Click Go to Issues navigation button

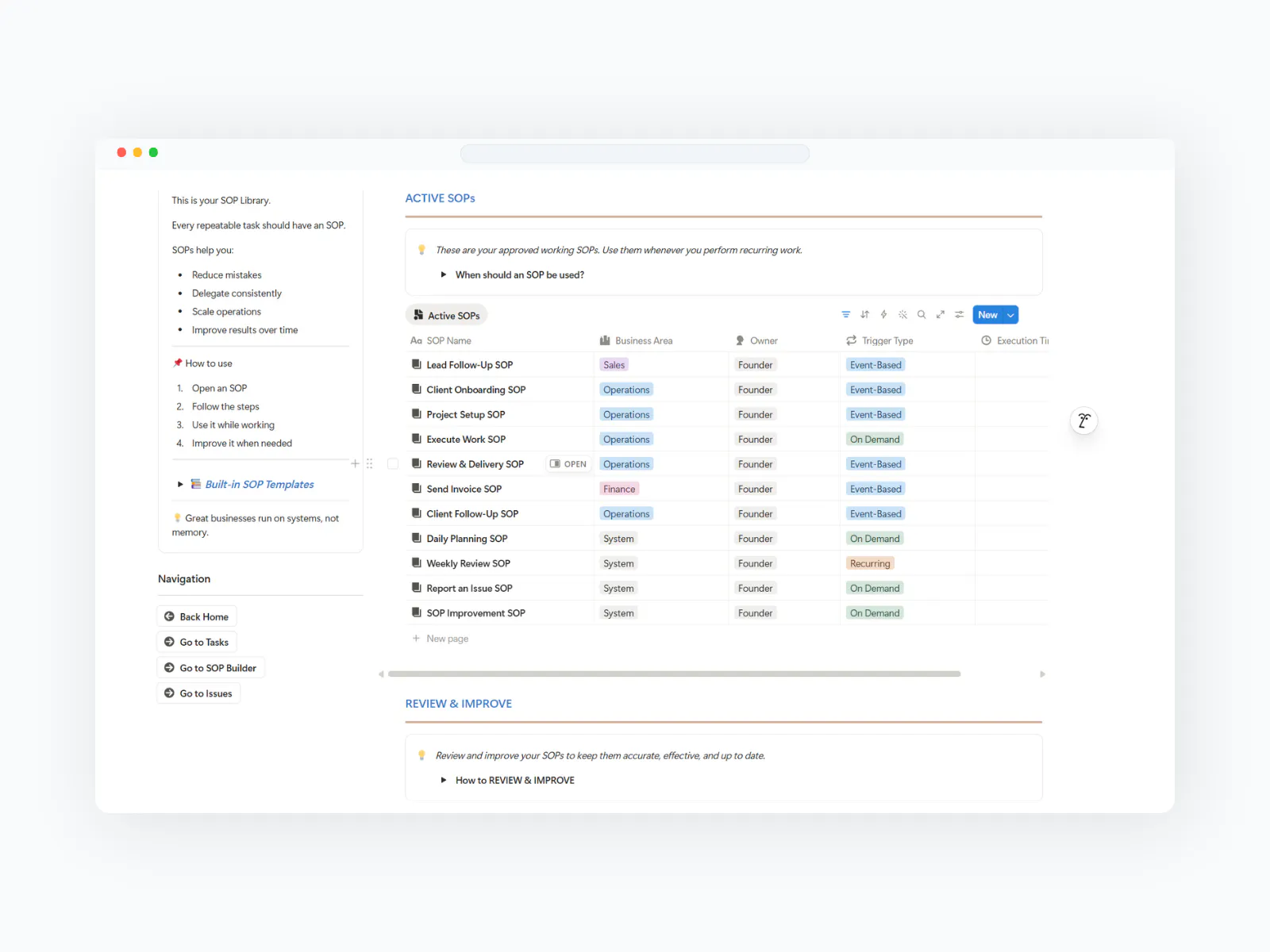point(198,693)
